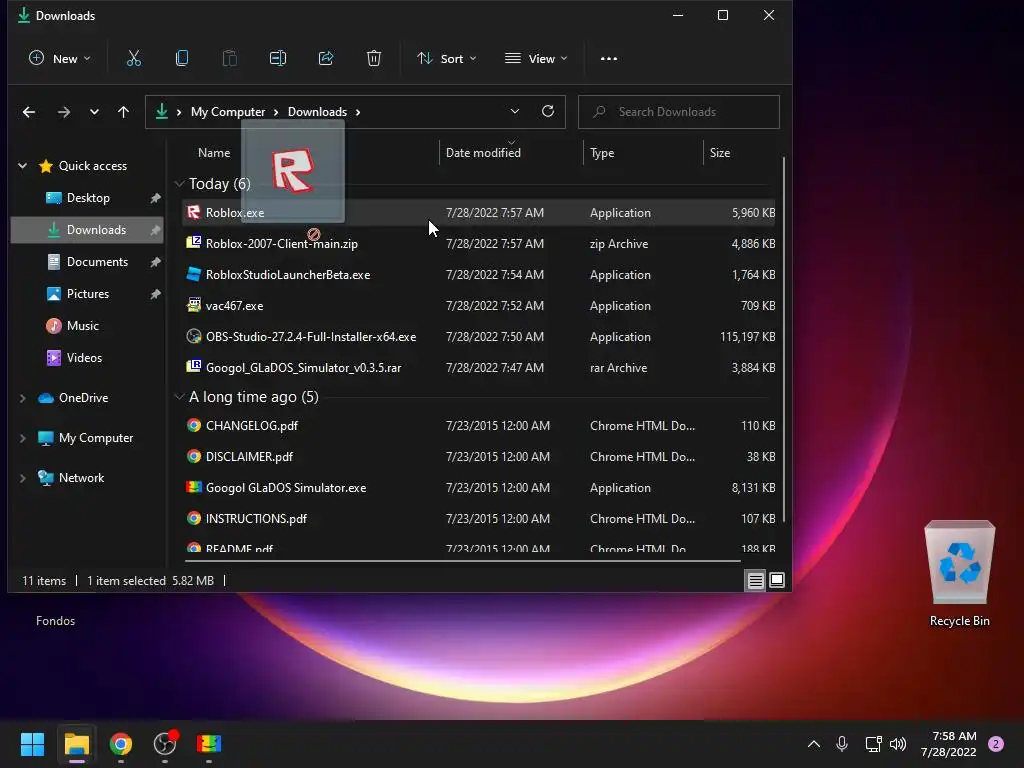
Task: Select Videos in navigation pane
Action: [x=88, y=358]
